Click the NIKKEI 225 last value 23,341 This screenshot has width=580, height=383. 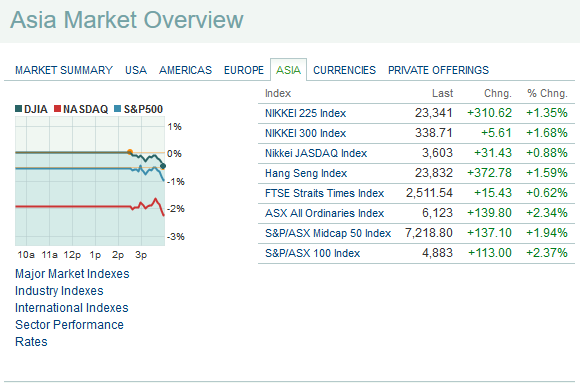434,113
